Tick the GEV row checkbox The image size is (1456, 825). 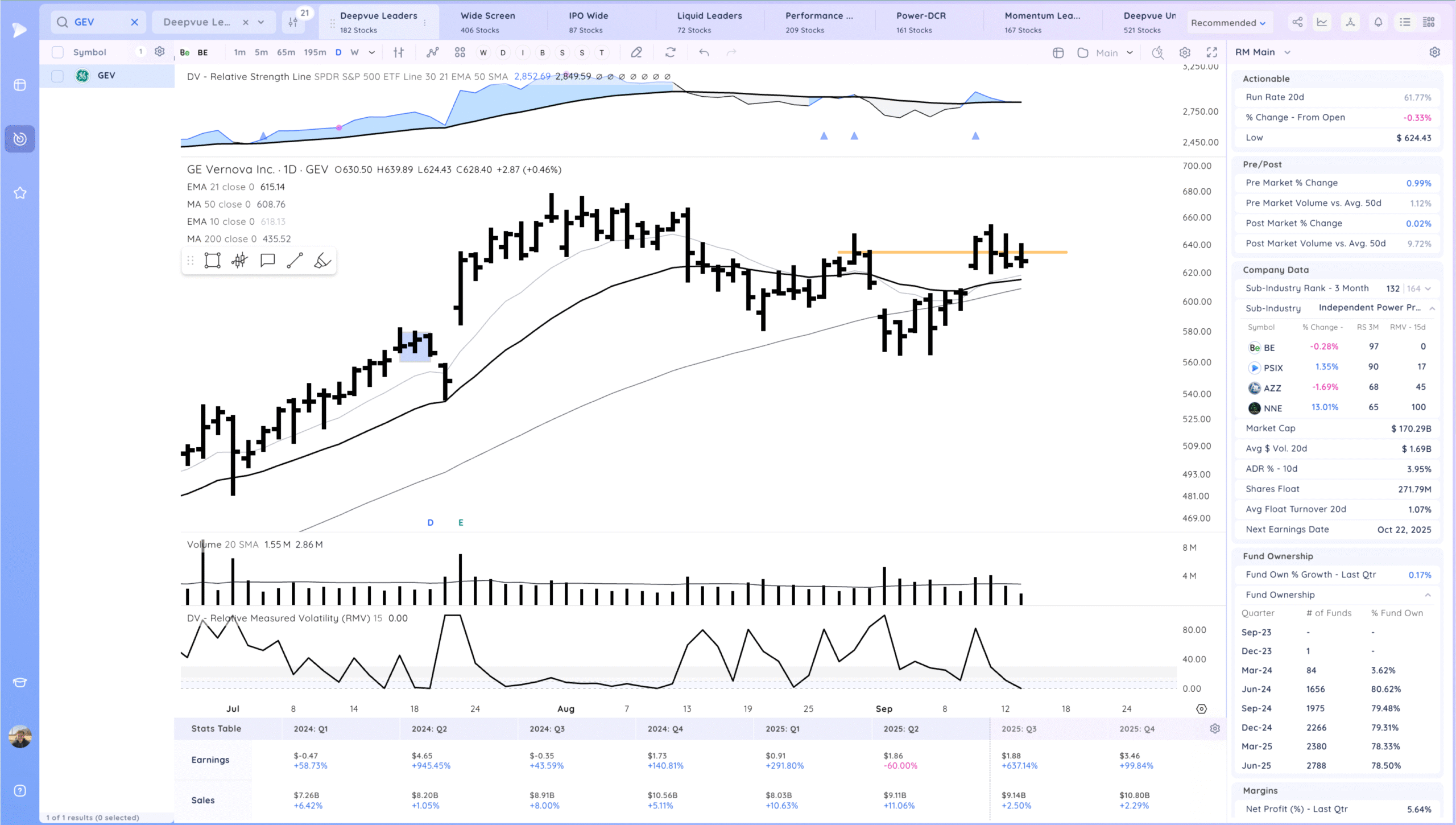click(57, 76)
